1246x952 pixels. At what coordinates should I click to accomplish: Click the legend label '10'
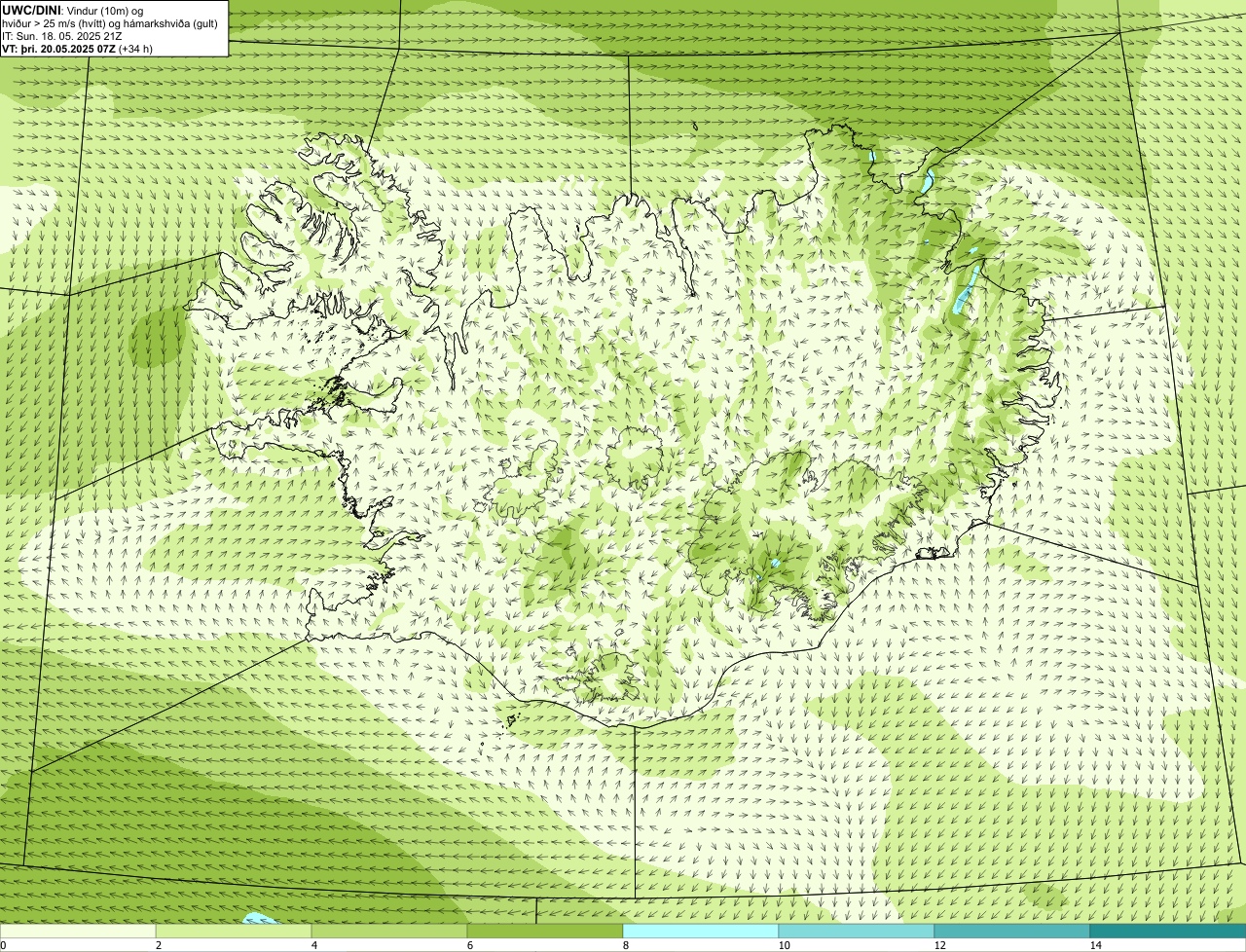point(784,945)
